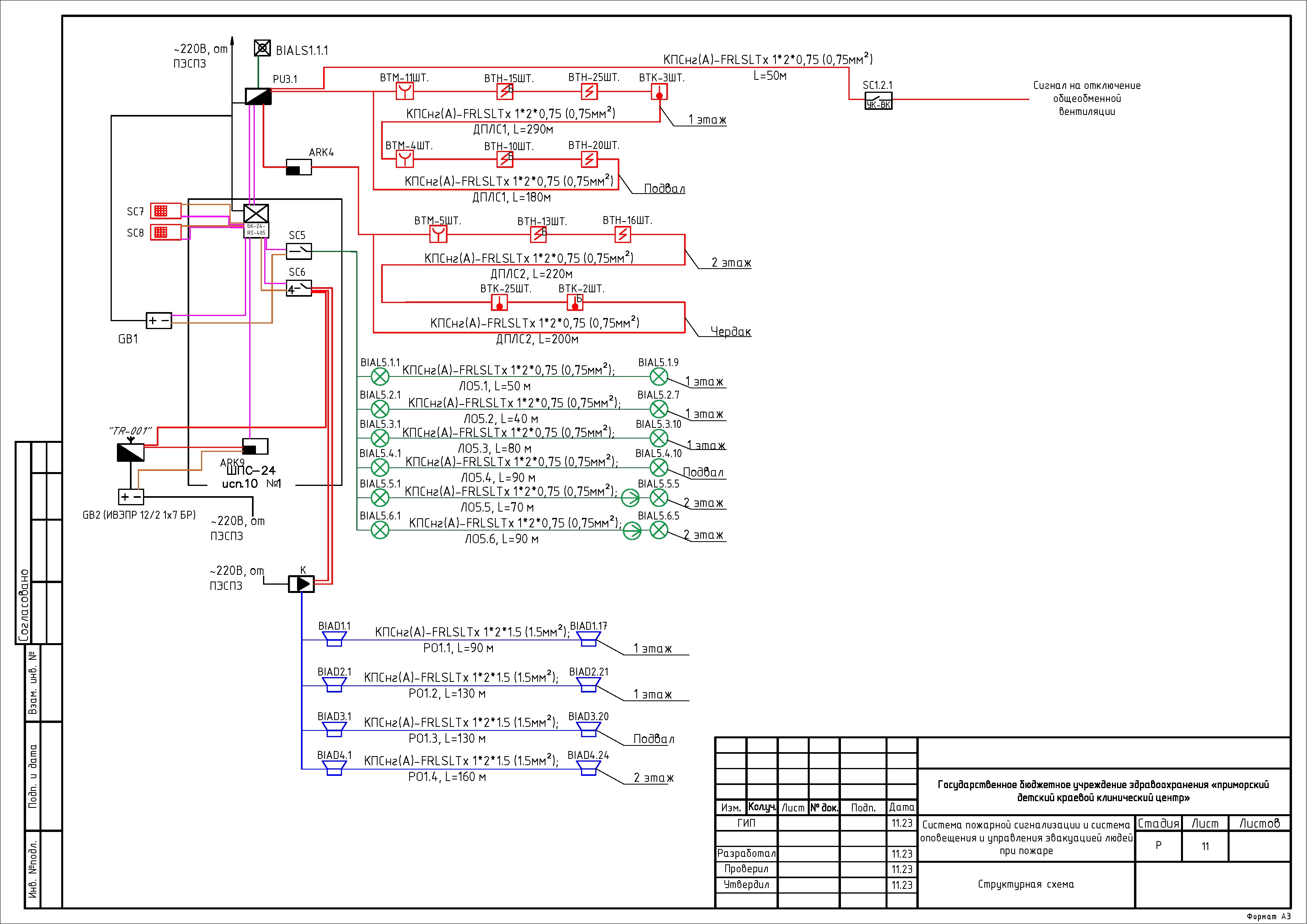Click the ARK4 module block
This screenshot has height=924, width=1307.
(298, 167)
